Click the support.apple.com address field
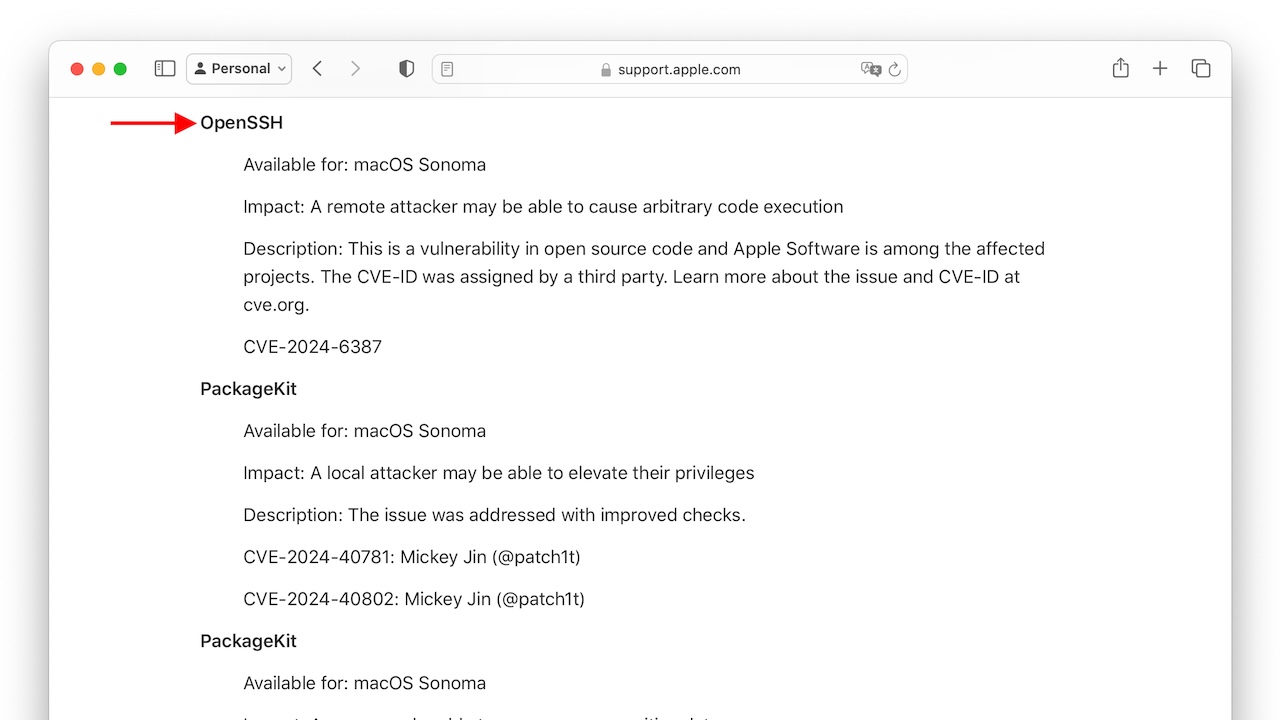This screenshot has height=720, width=1280. (670, 69)
